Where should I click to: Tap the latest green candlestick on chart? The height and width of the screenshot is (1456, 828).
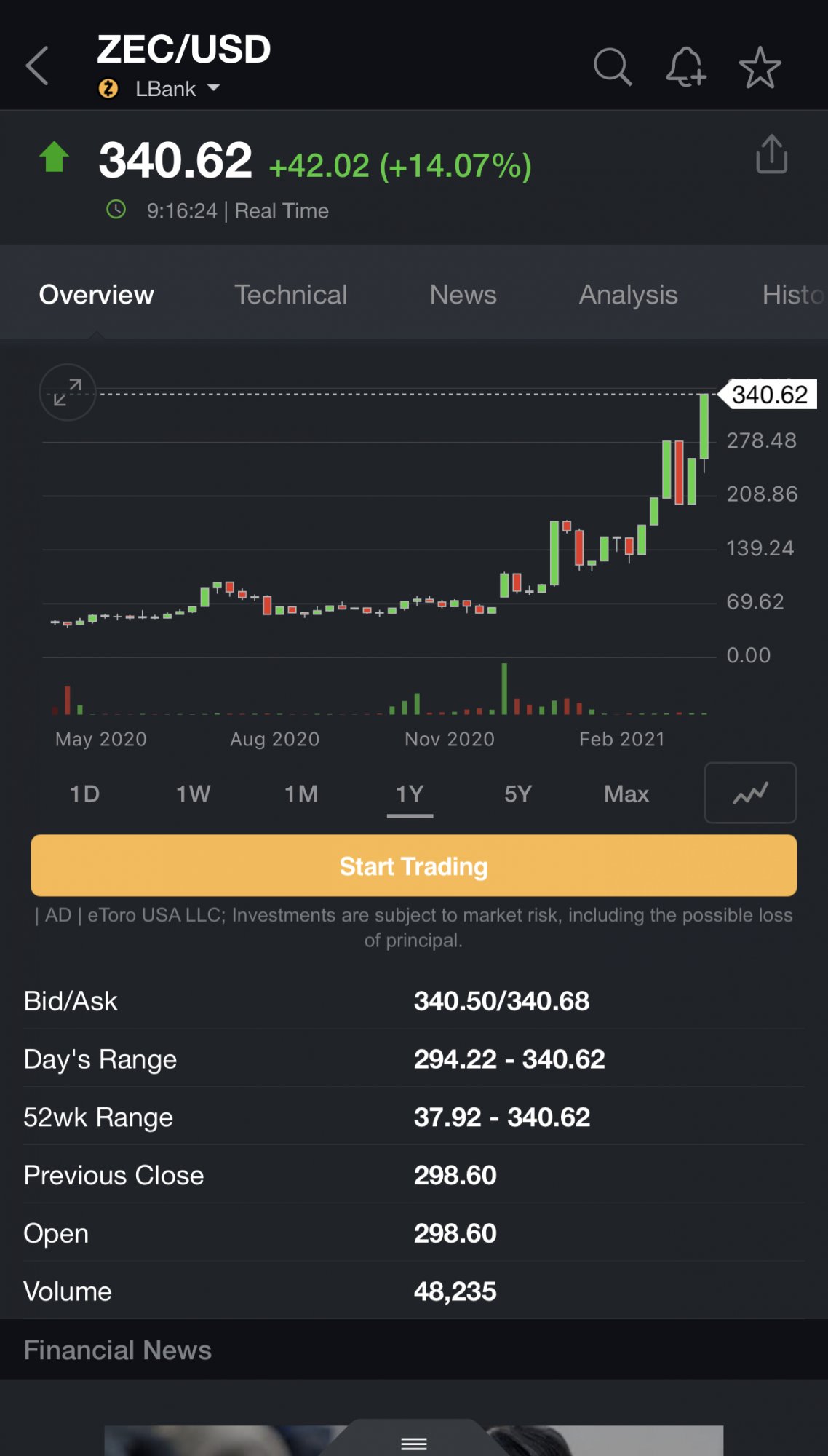704,427
